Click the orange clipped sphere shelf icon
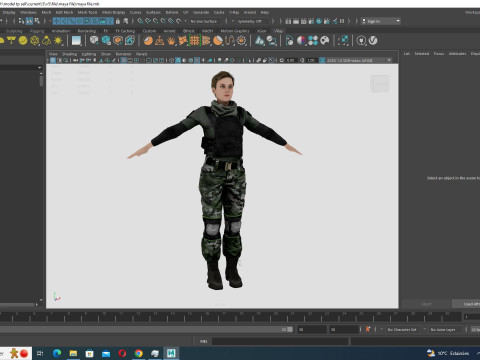This screenshot has height=360, width=480. (218, 41)
